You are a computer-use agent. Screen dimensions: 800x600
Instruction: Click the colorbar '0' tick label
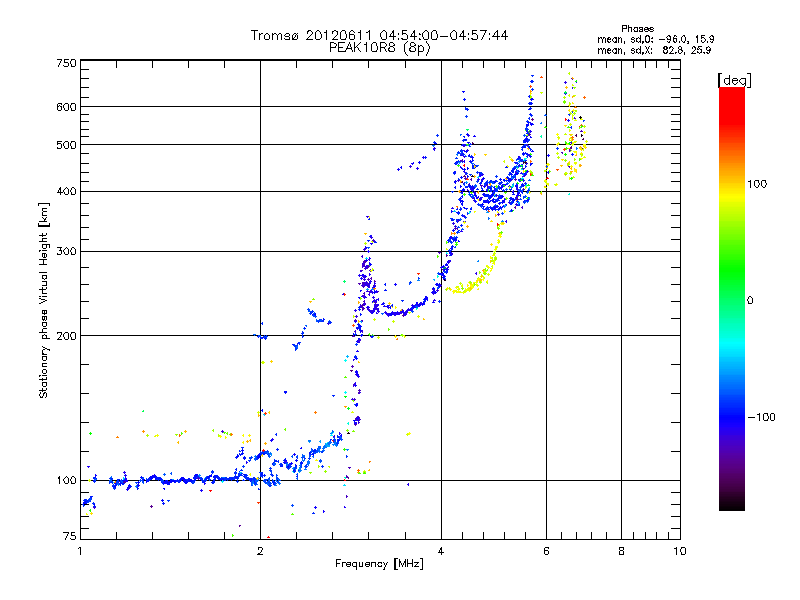pos(750,300)
